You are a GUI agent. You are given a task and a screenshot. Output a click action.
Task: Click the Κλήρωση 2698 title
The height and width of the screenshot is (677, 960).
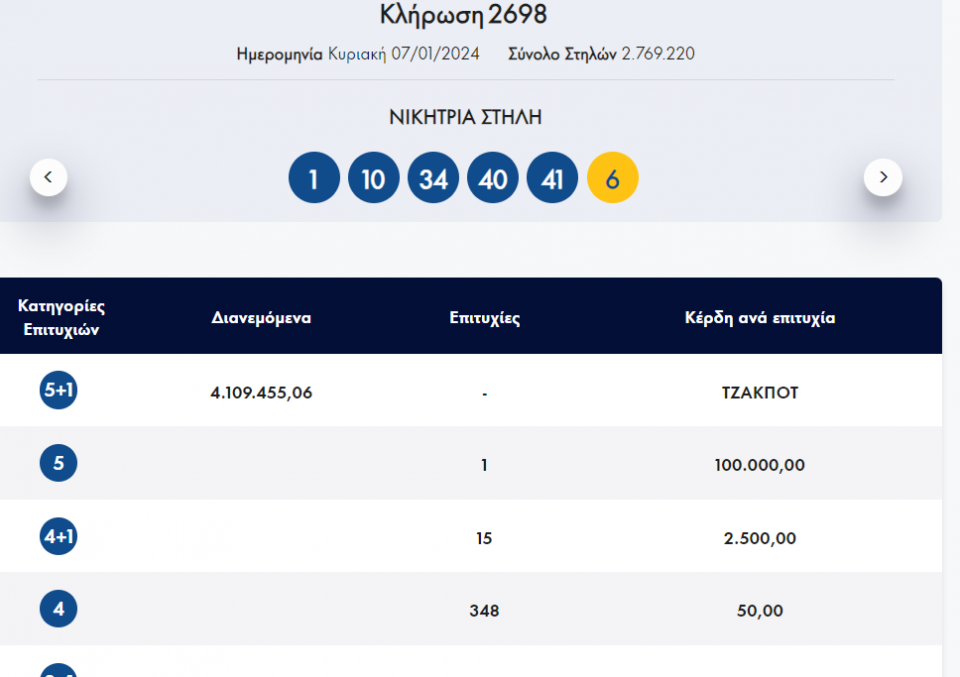click(463, 15)
